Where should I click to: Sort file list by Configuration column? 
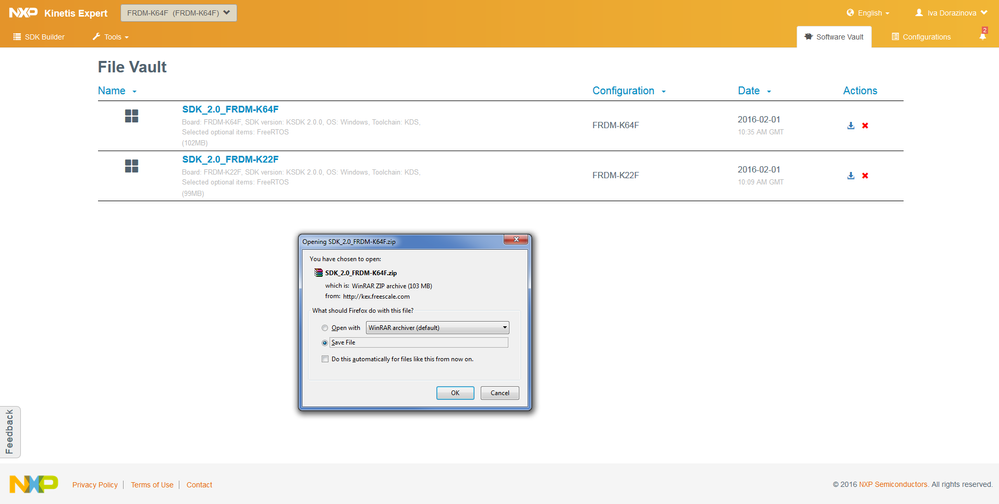[x=629, y=91]
